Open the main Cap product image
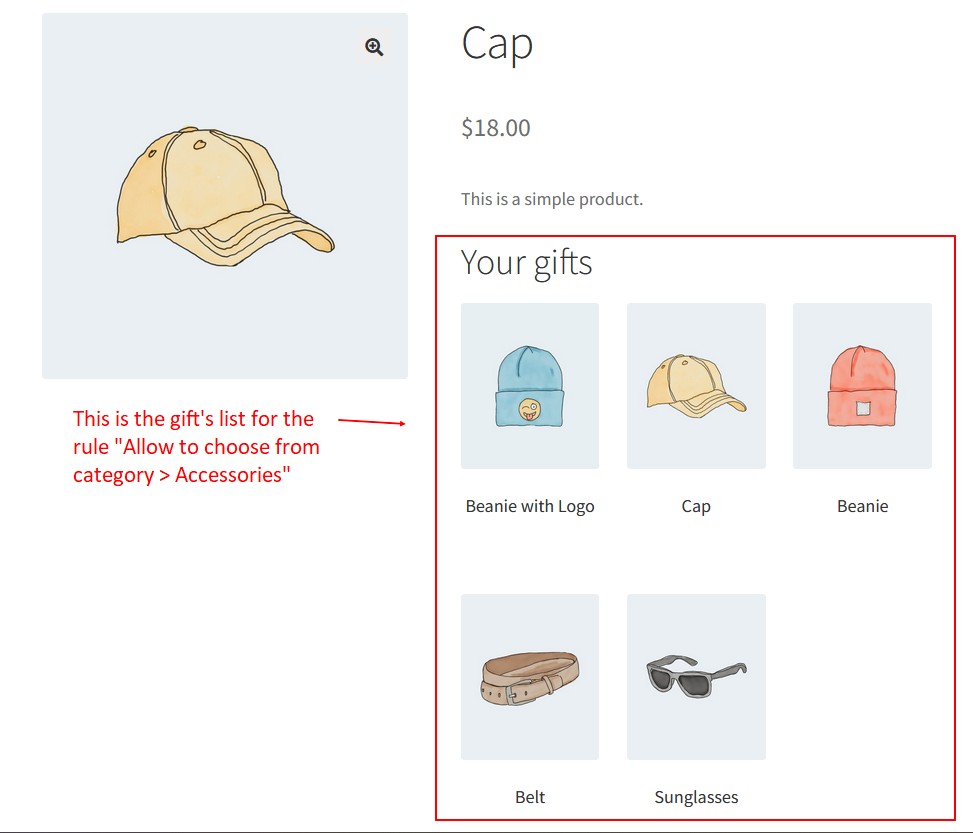973x833 pixels. (x=225, y=196)
